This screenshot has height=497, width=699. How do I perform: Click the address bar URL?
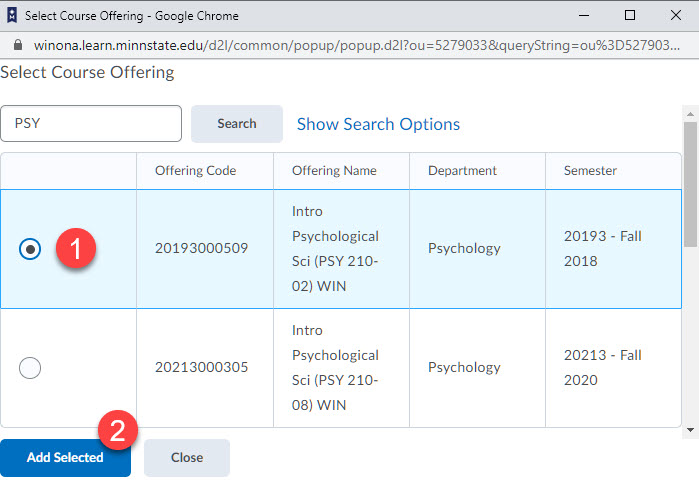click(x=357, y=45)
